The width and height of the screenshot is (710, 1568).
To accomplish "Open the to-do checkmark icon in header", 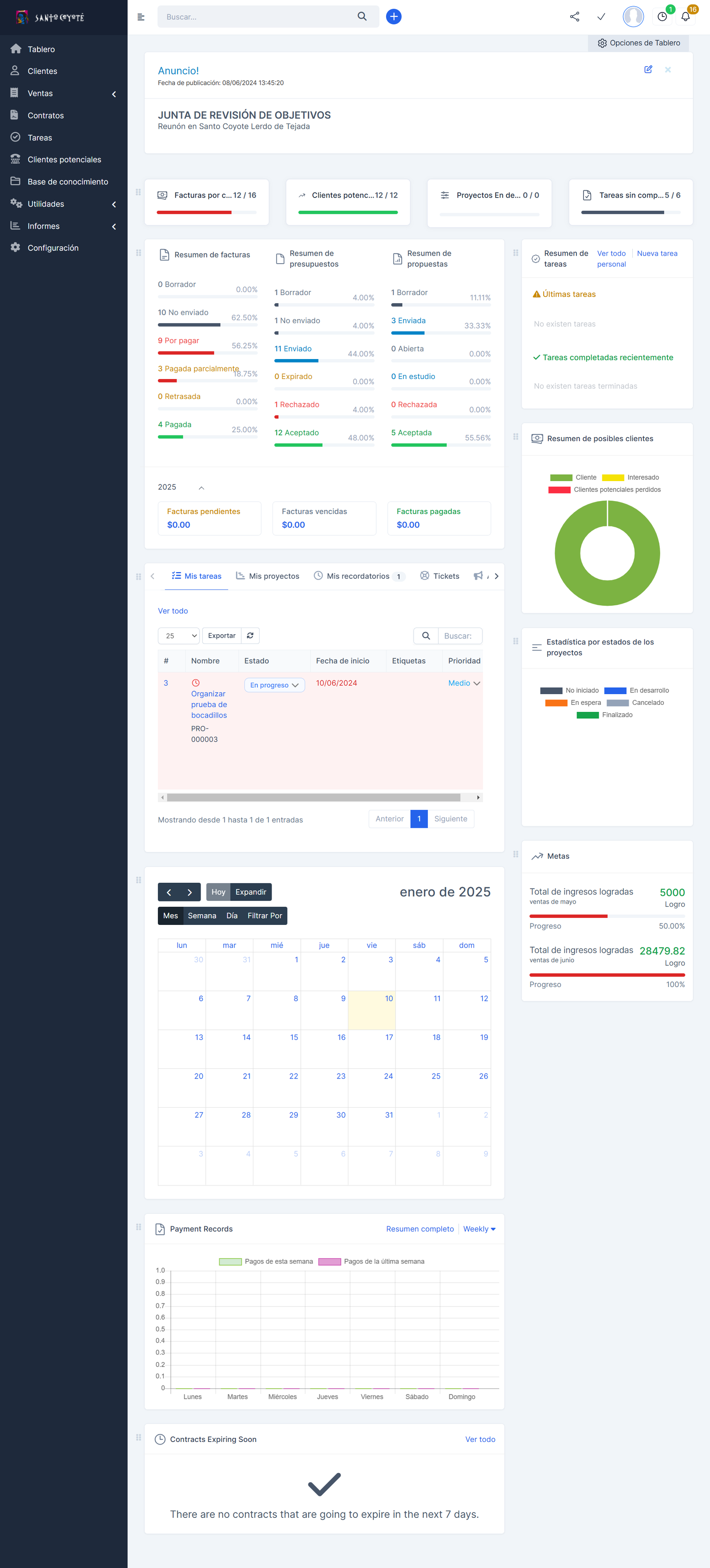I will pyautogui.click(x=601, y=17).
